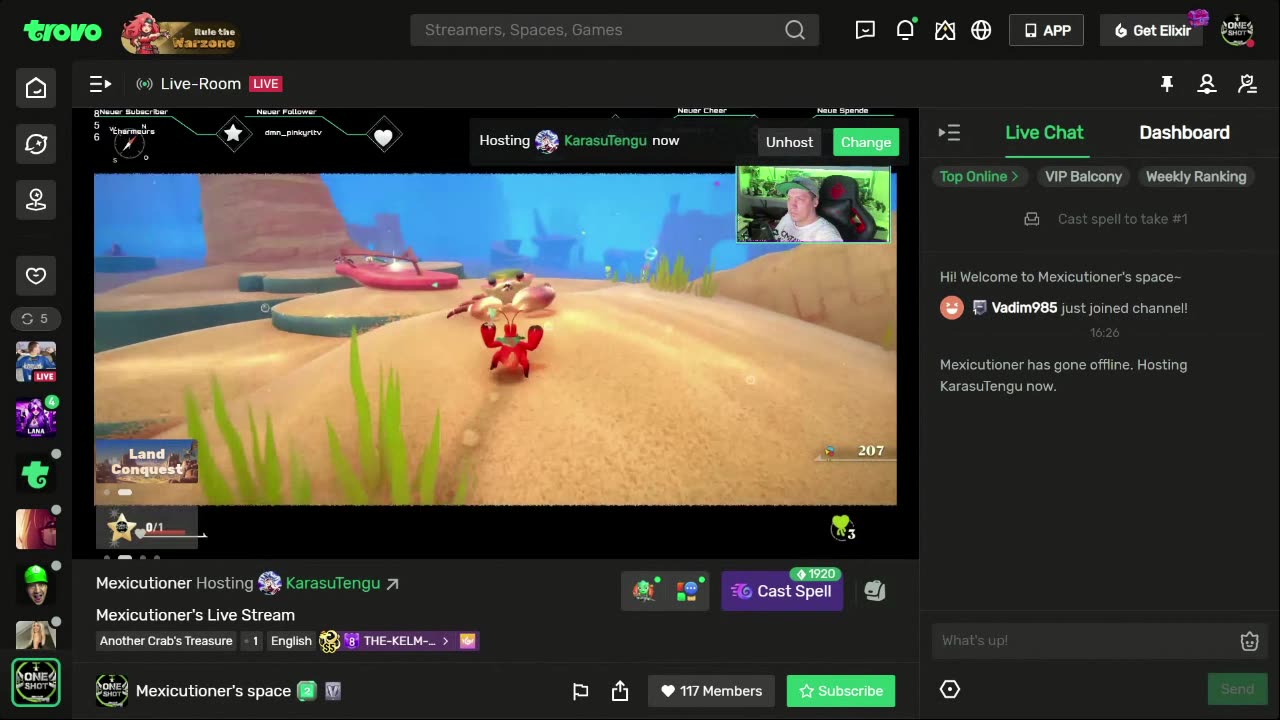The width and height of the screenshot is (1280, 720).
Task: Expand the Top Online list
Action: point(978,176)
